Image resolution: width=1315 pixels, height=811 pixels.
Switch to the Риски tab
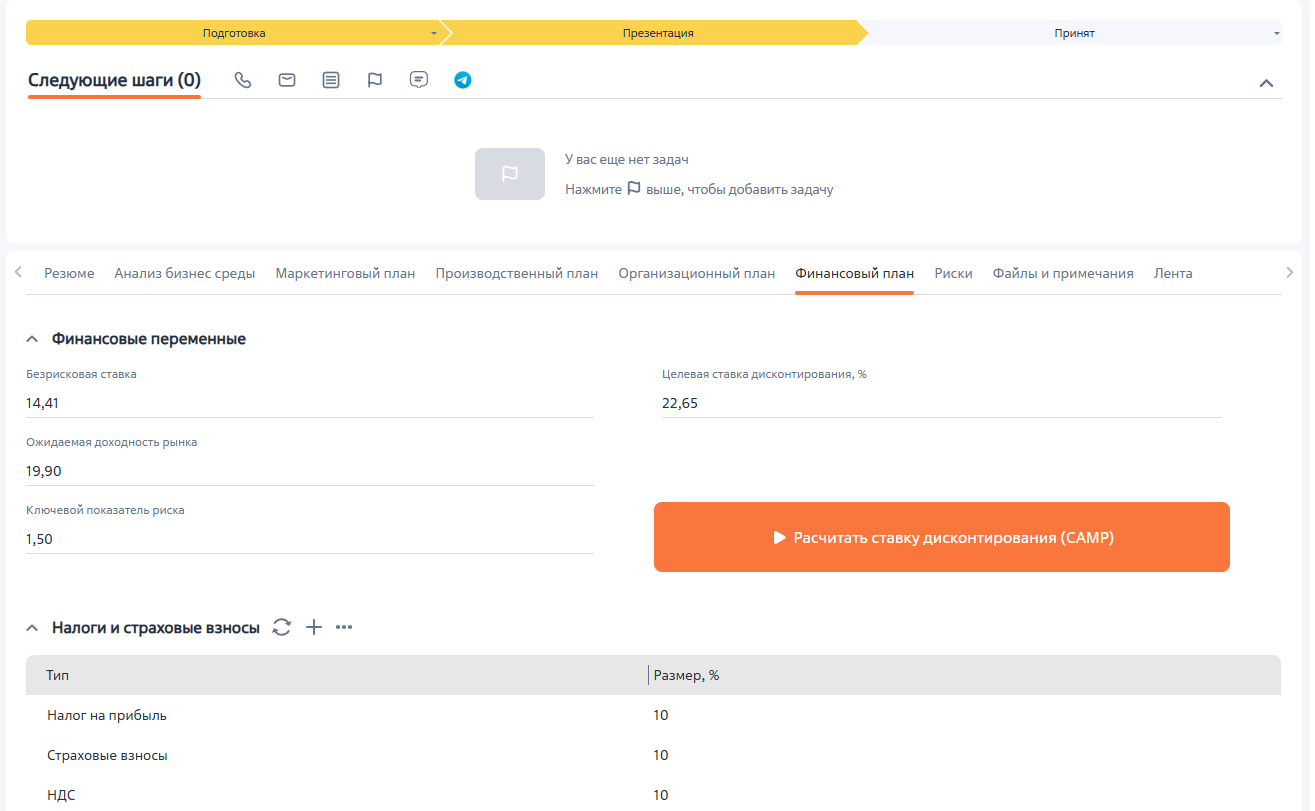(954, 273)
